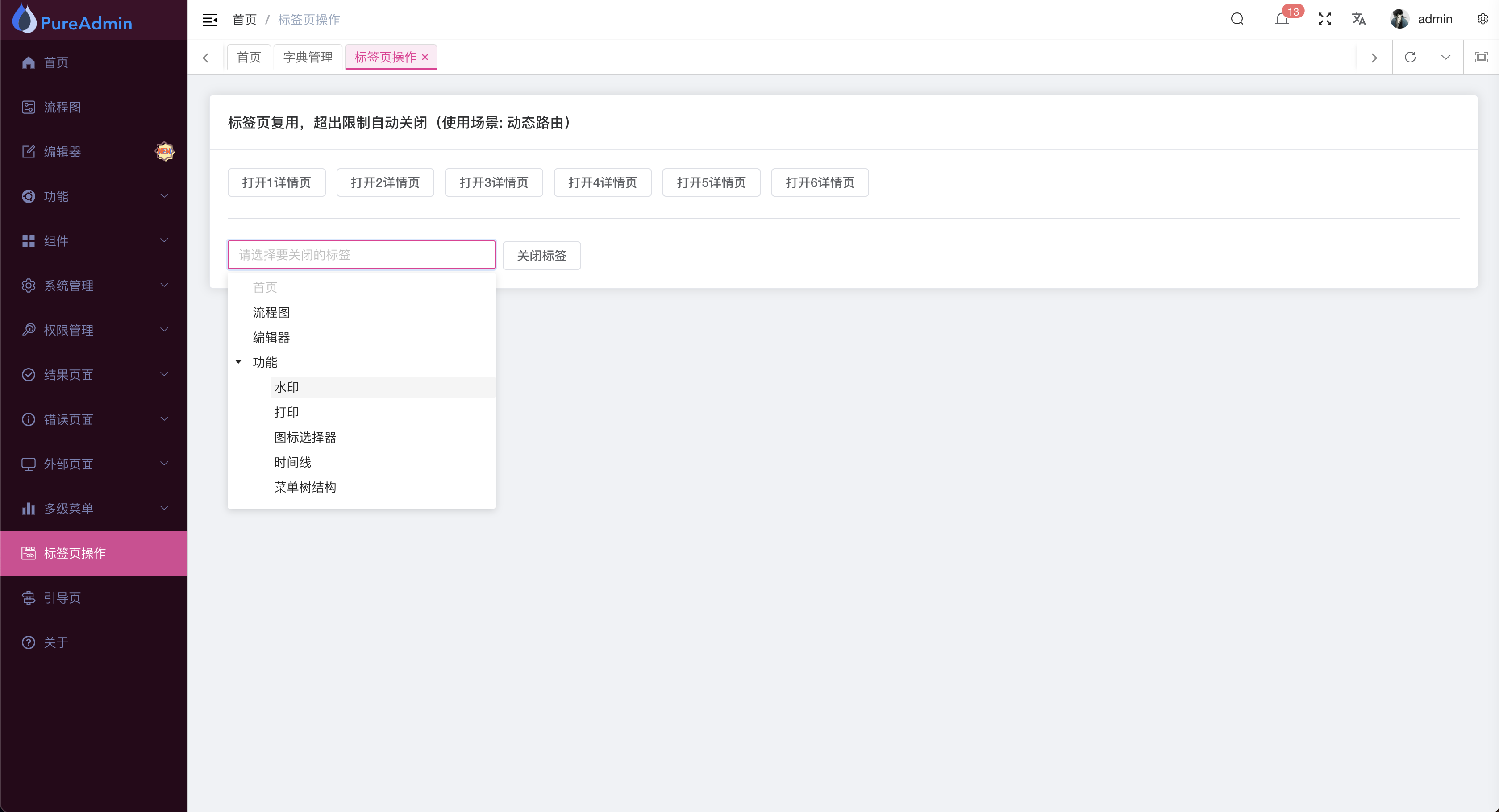Click the 打开3详情页 button
The image size is (1499, 812).
pyautogui.click(x=493, y=182)
